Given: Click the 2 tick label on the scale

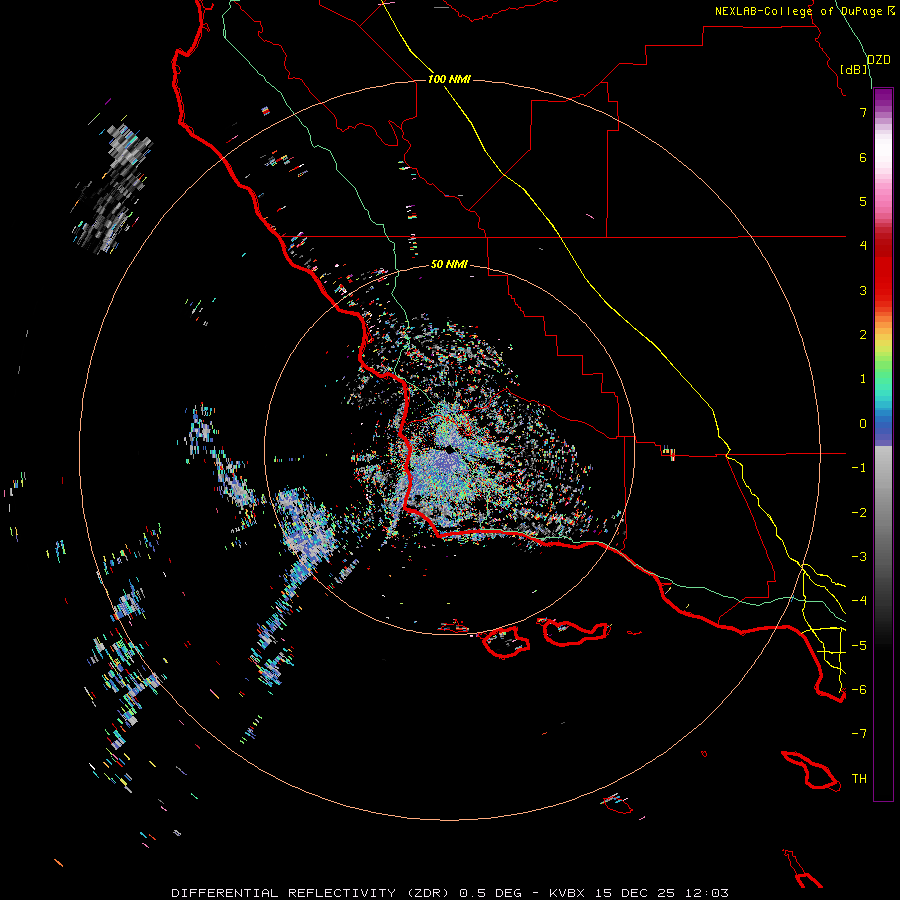Looking at the screenshot, I should pyautogui.click(x=863, y=335).
